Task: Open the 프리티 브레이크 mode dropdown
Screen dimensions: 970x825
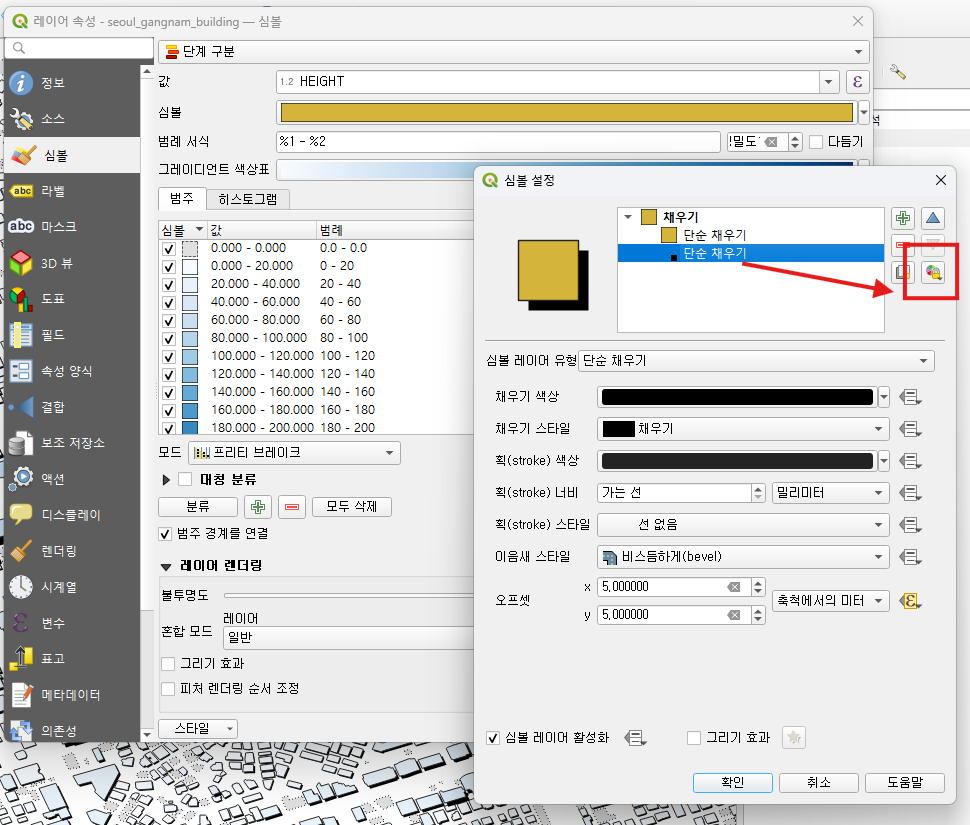Action: (294, 453)
